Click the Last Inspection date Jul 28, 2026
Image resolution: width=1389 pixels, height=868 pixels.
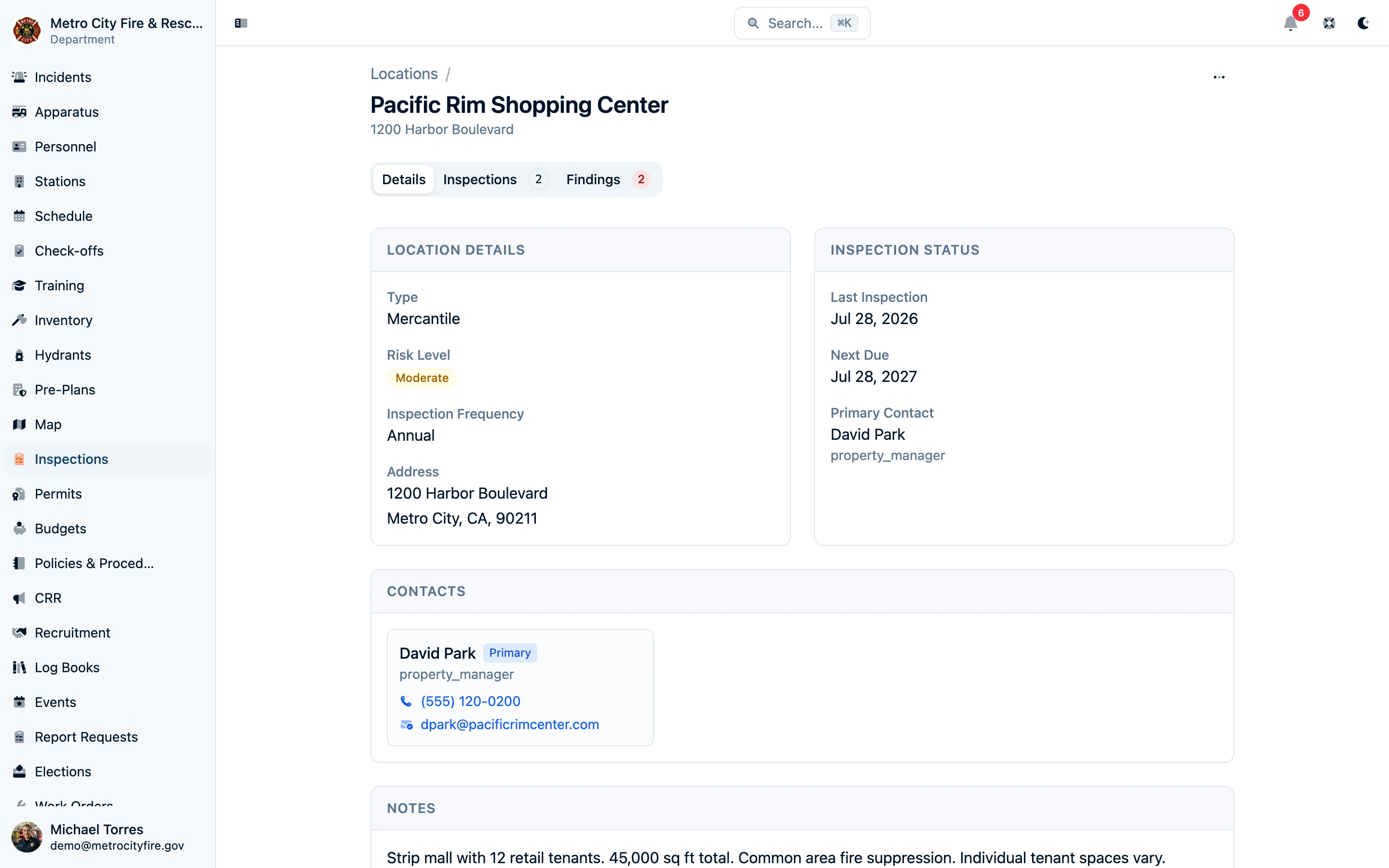(874, 319)
